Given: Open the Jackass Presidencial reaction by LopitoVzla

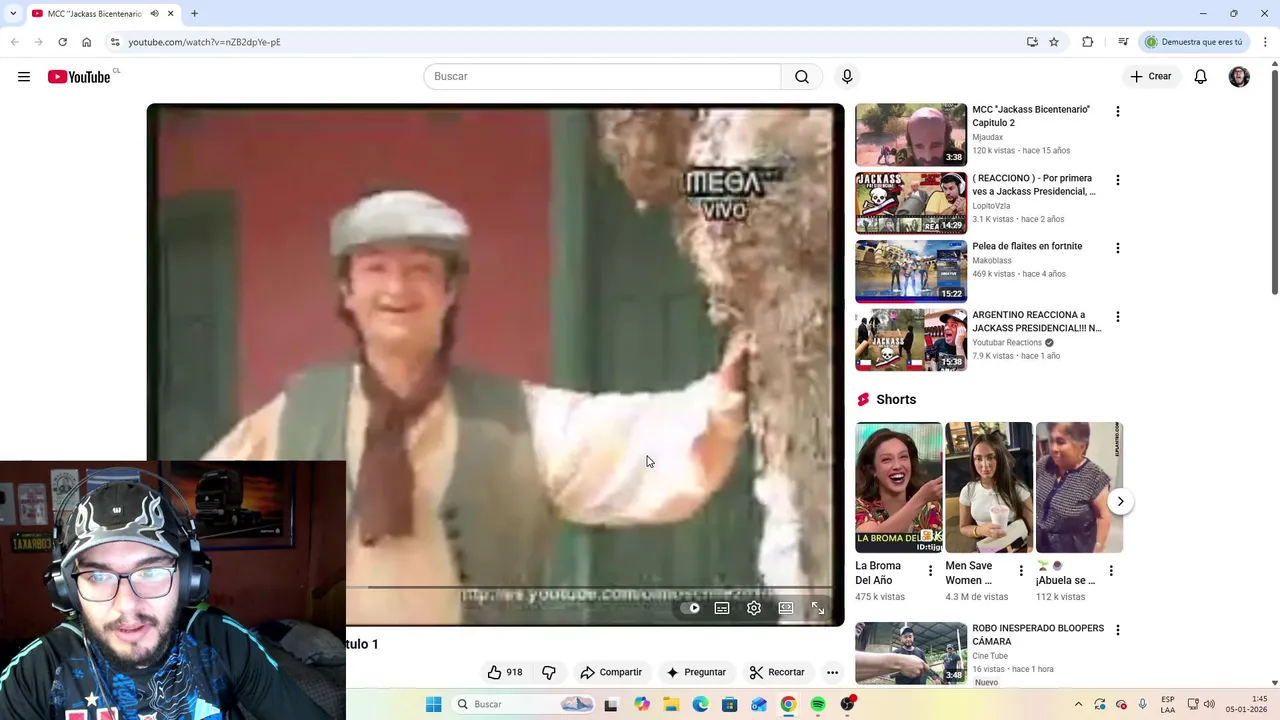Looking at the screenshot, I should (x=1034, y=185).
